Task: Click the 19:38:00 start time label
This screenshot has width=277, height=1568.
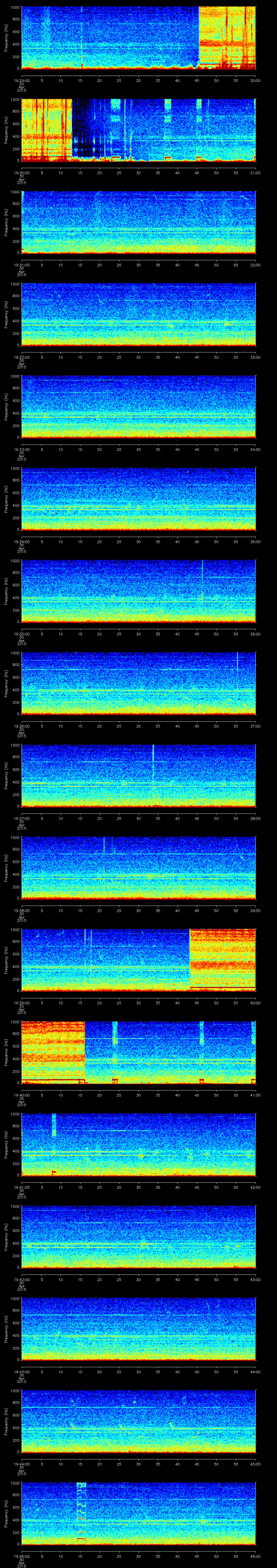Action: [21, 910]
